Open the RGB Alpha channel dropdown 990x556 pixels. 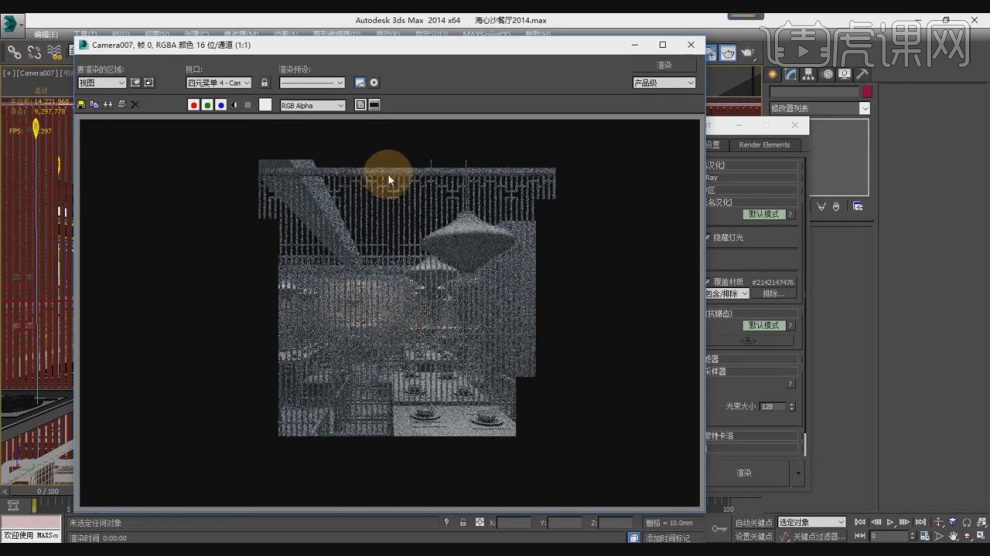[312, 105]
